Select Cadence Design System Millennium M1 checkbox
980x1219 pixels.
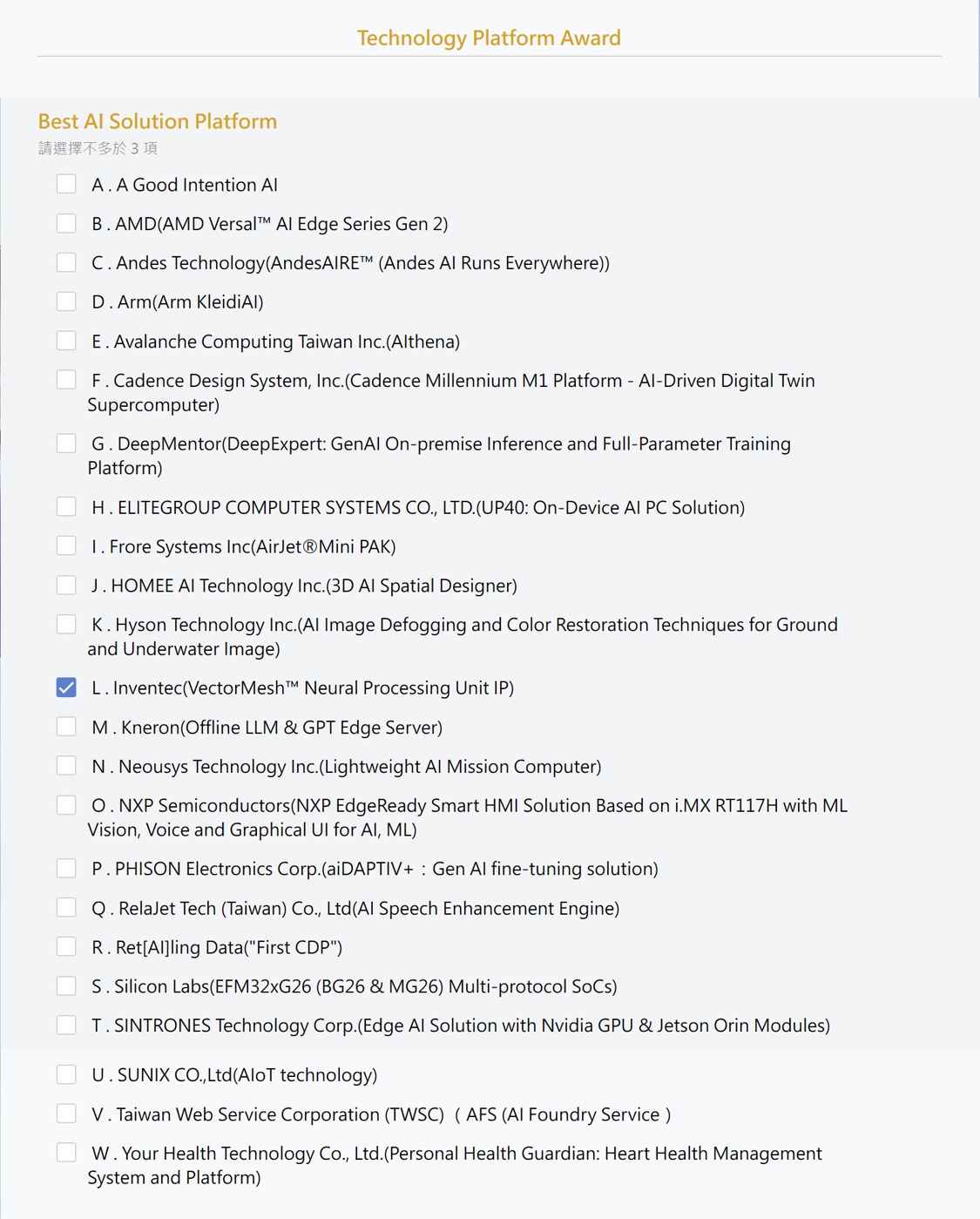66,380
